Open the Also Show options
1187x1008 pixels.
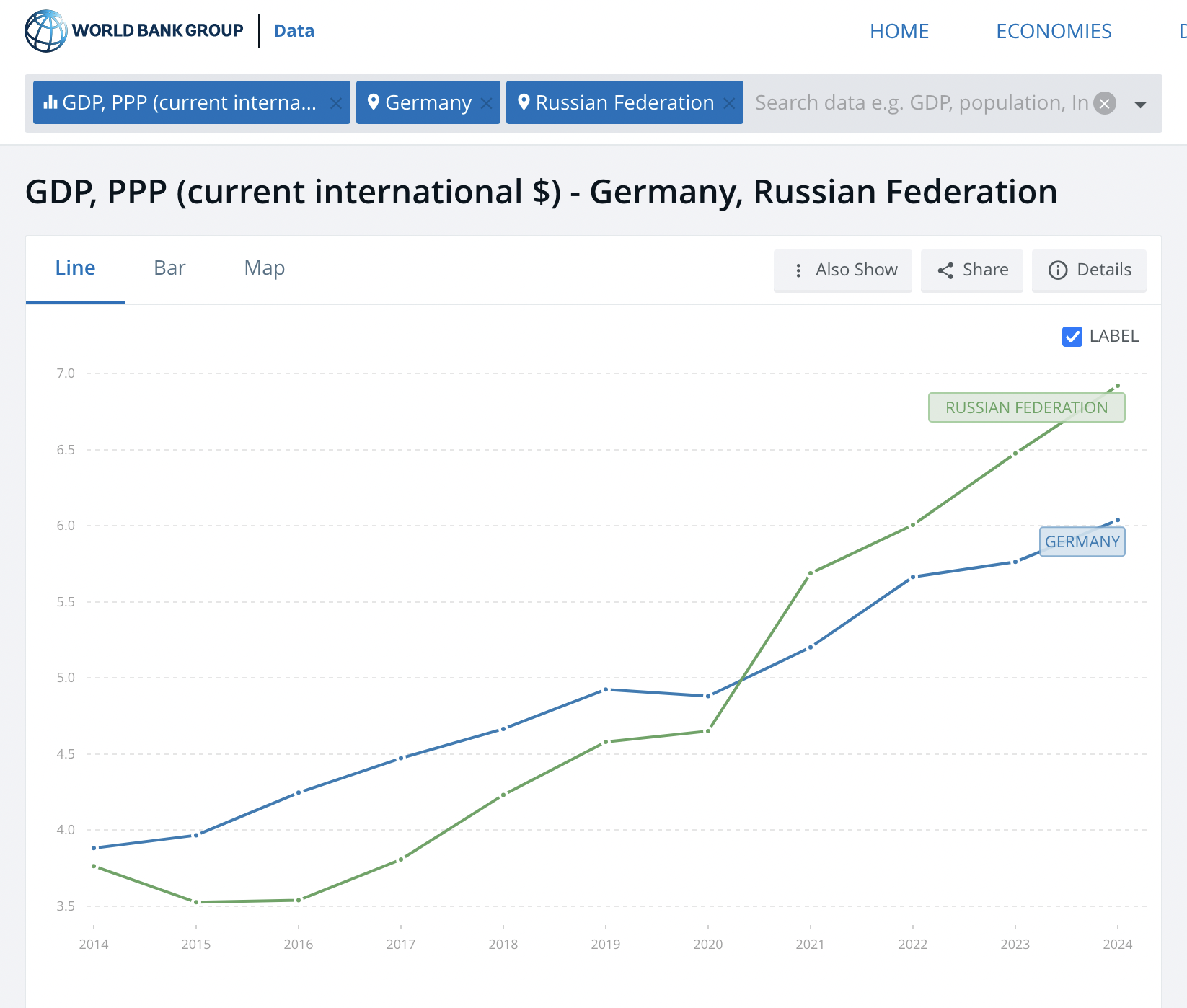click(x=843, y=270)
